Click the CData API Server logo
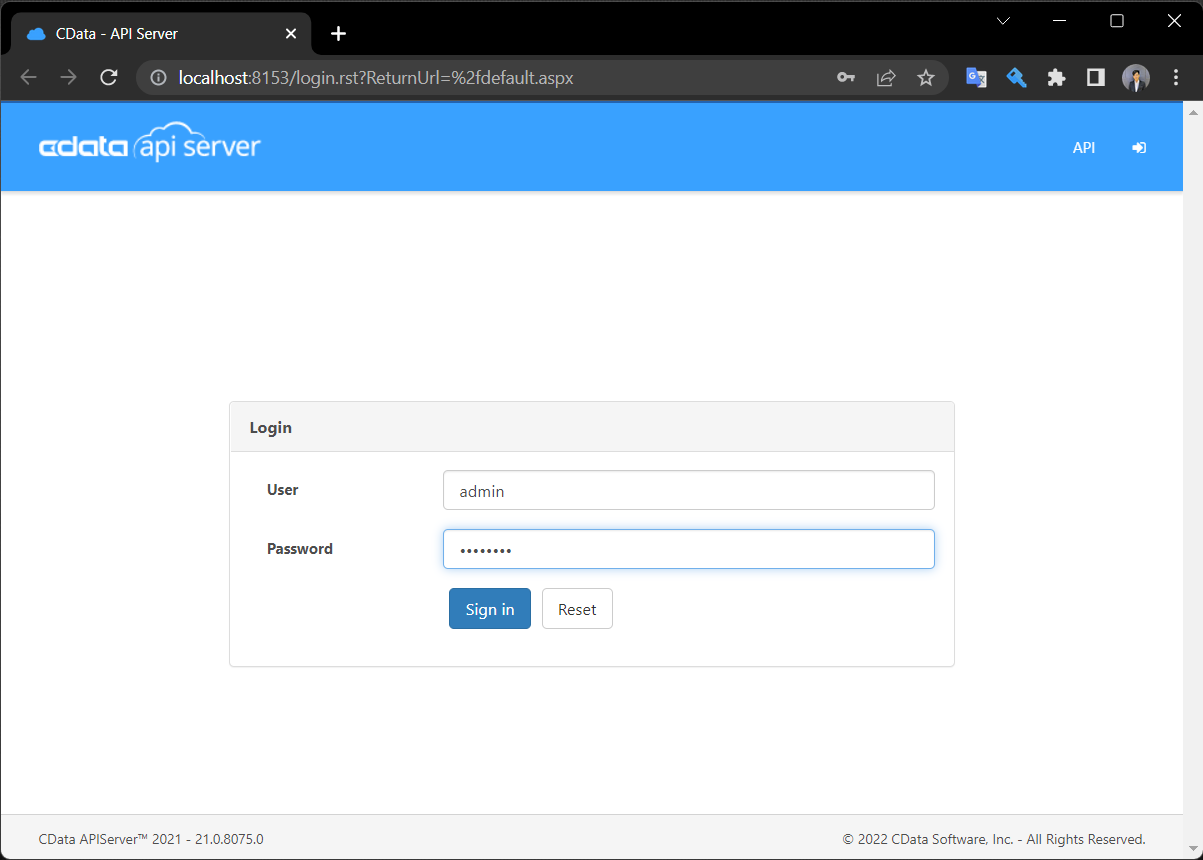 [150, 145]
